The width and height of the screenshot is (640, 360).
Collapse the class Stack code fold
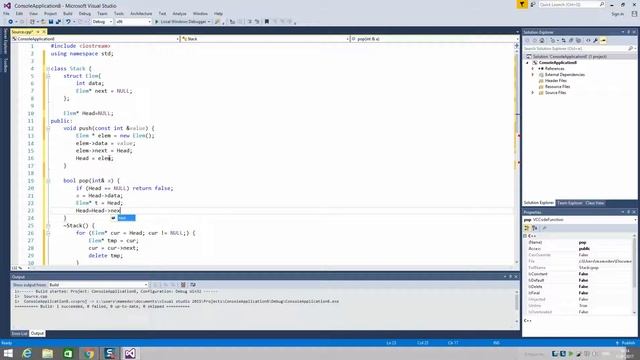(48, 69)
